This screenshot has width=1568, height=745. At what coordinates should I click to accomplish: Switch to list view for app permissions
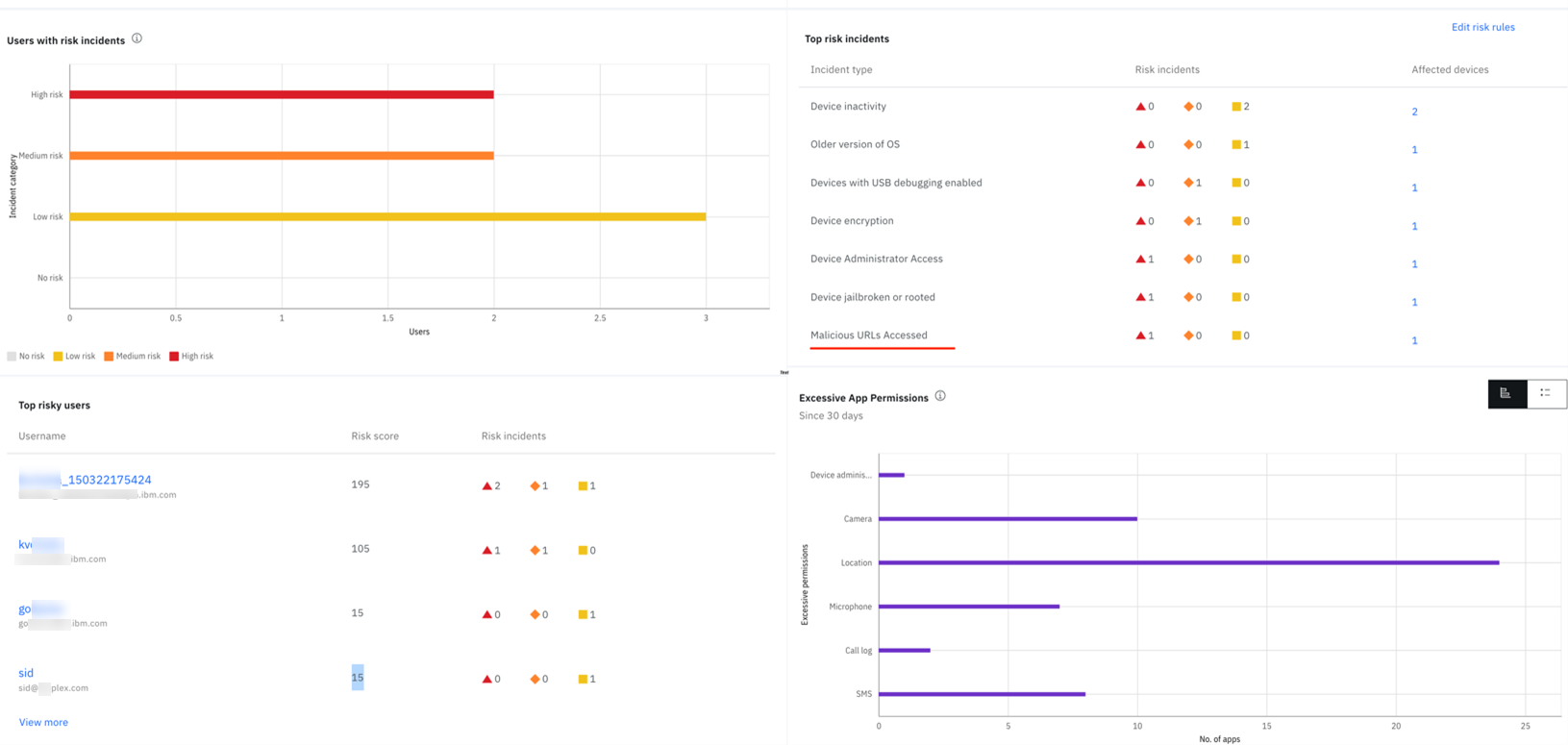(1546, 393)
